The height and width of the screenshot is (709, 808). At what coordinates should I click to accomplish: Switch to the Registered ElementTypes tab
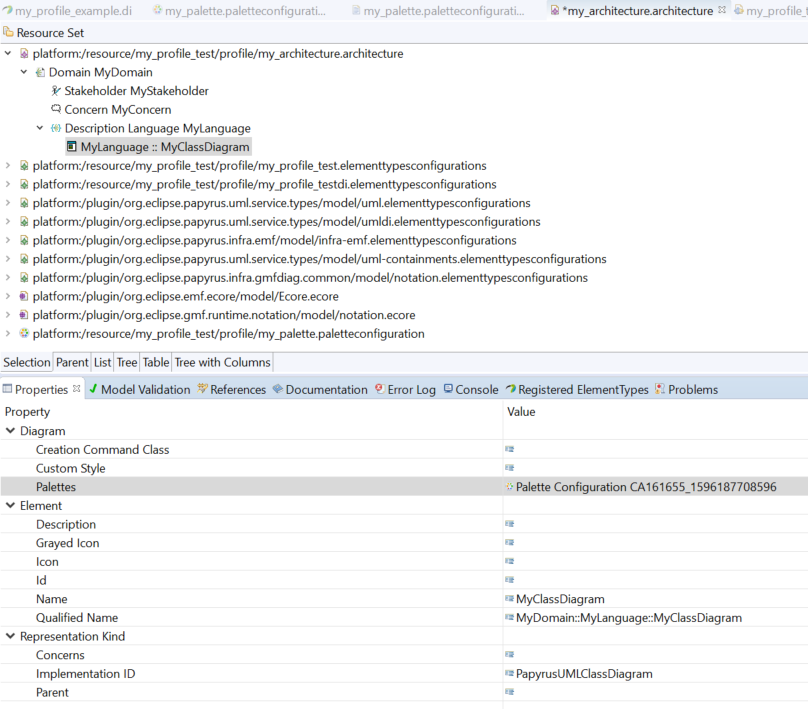tap(577, 390)
